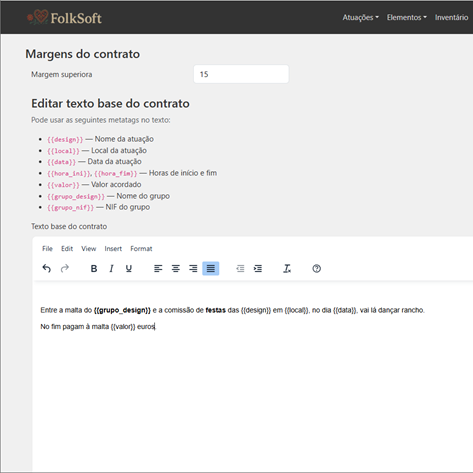Click 'Editar texto base do contrato' heading
This screenshot has height=473, width=473.
point(110,103)
